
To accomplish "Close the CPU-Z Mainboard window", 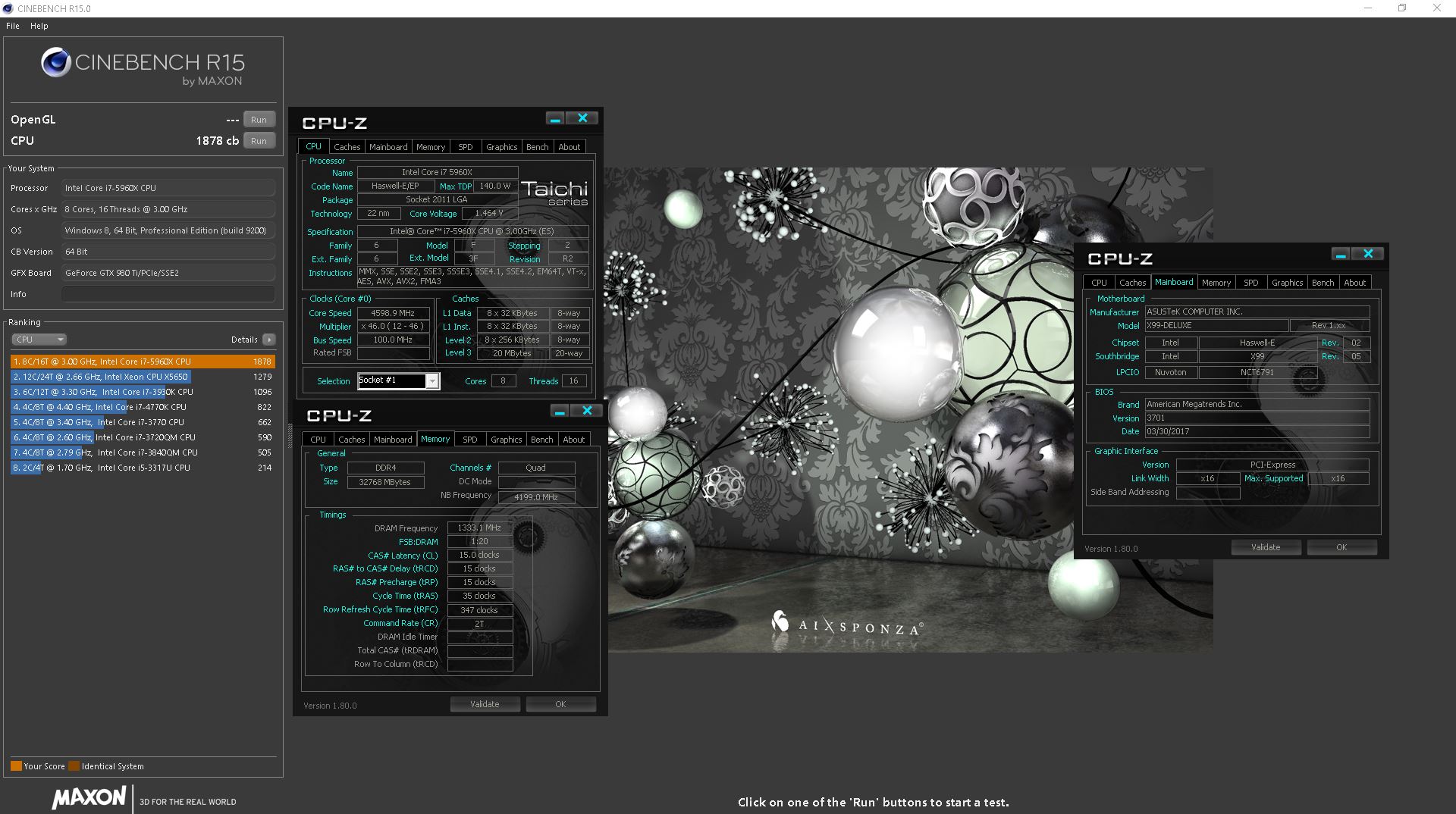I will (x=1368, y=254).
